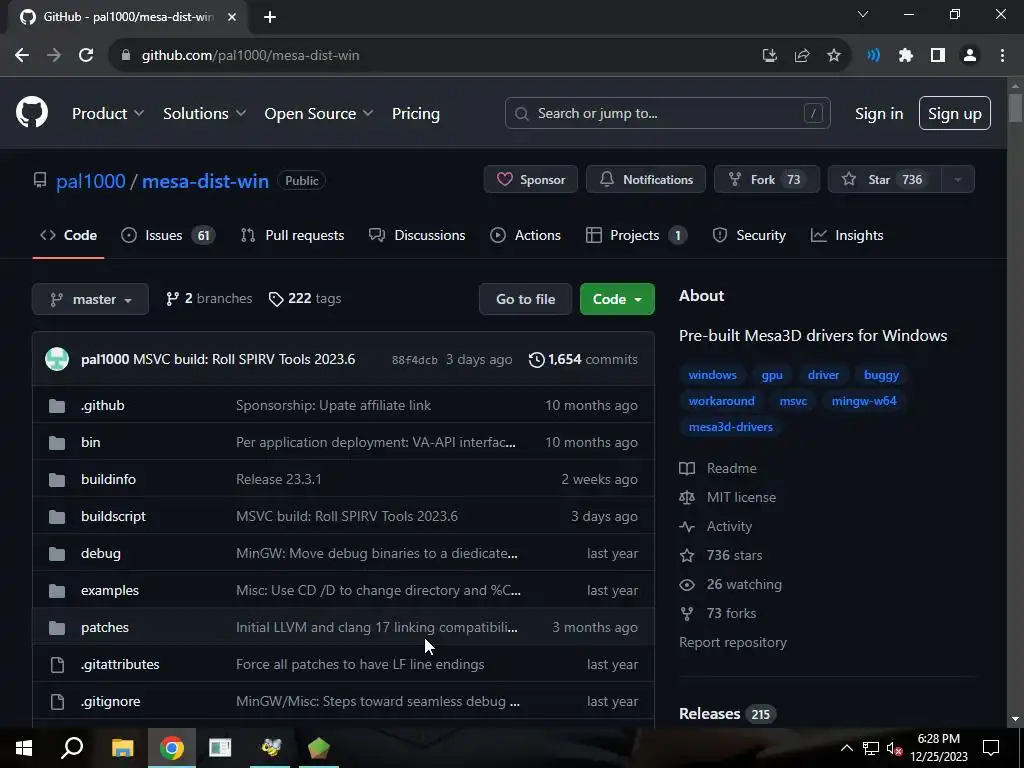Switch to the Issues tab
Image resolution: width=1024 pixels, height=768 pixels.
(168, 235)
